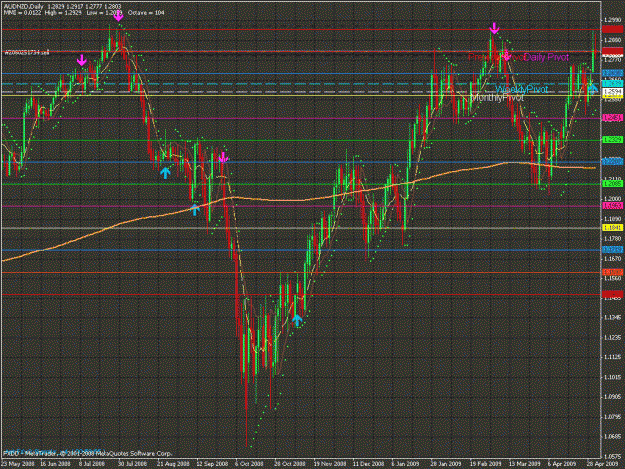Viewport: 625px width, 469px height.
Task: Click the 1.1235 value on the price axis
Action: point(613,338)
